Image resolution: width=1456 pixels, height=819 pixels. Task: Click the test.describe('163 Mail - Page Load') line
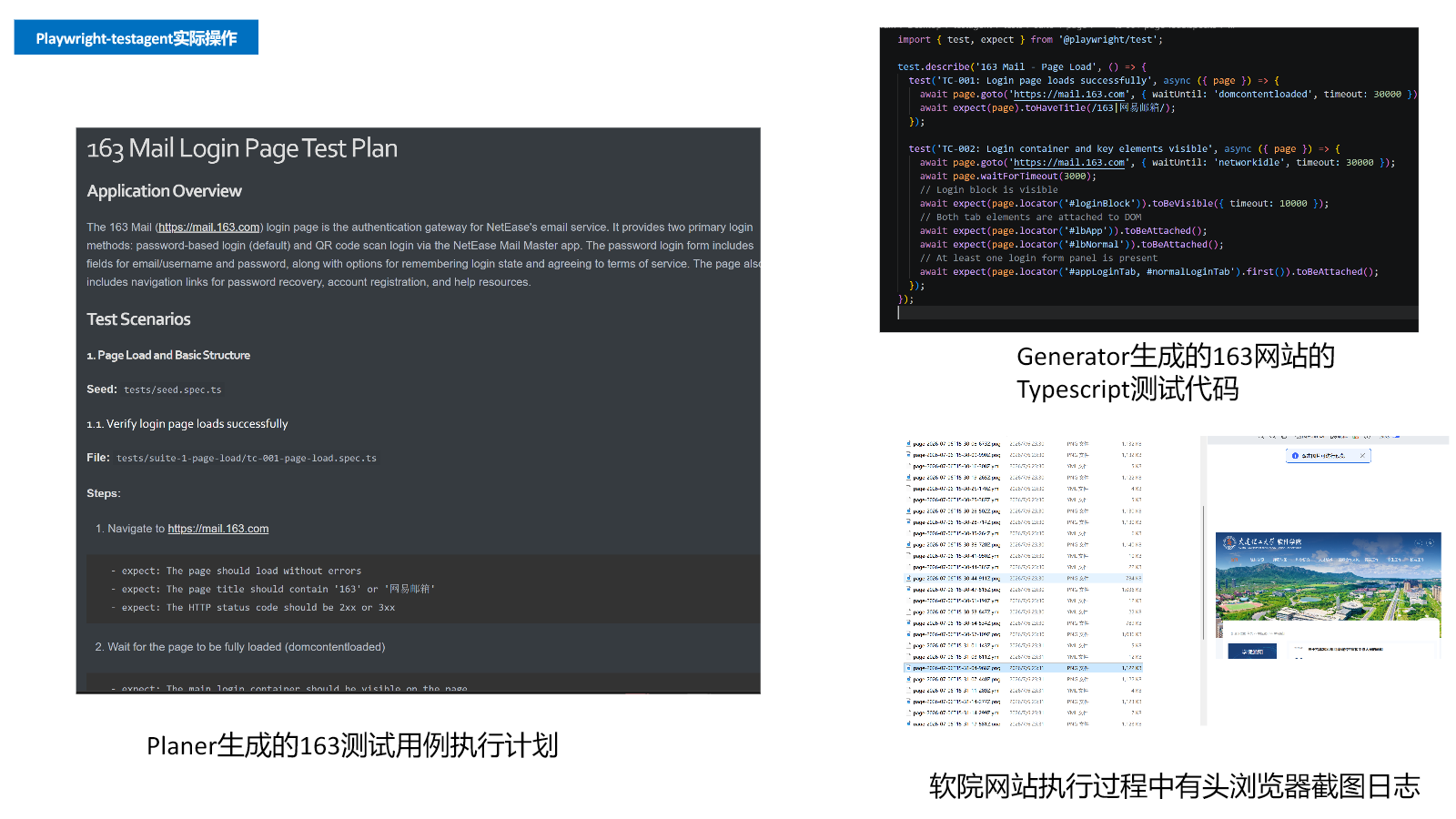click(1022, 67)
